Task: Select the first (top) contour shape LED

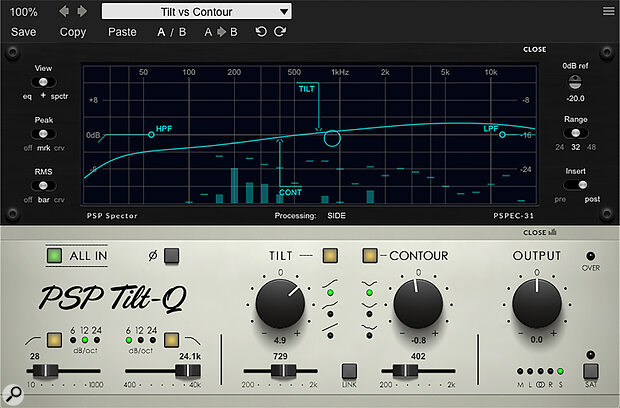Action: tap(369, 293)
